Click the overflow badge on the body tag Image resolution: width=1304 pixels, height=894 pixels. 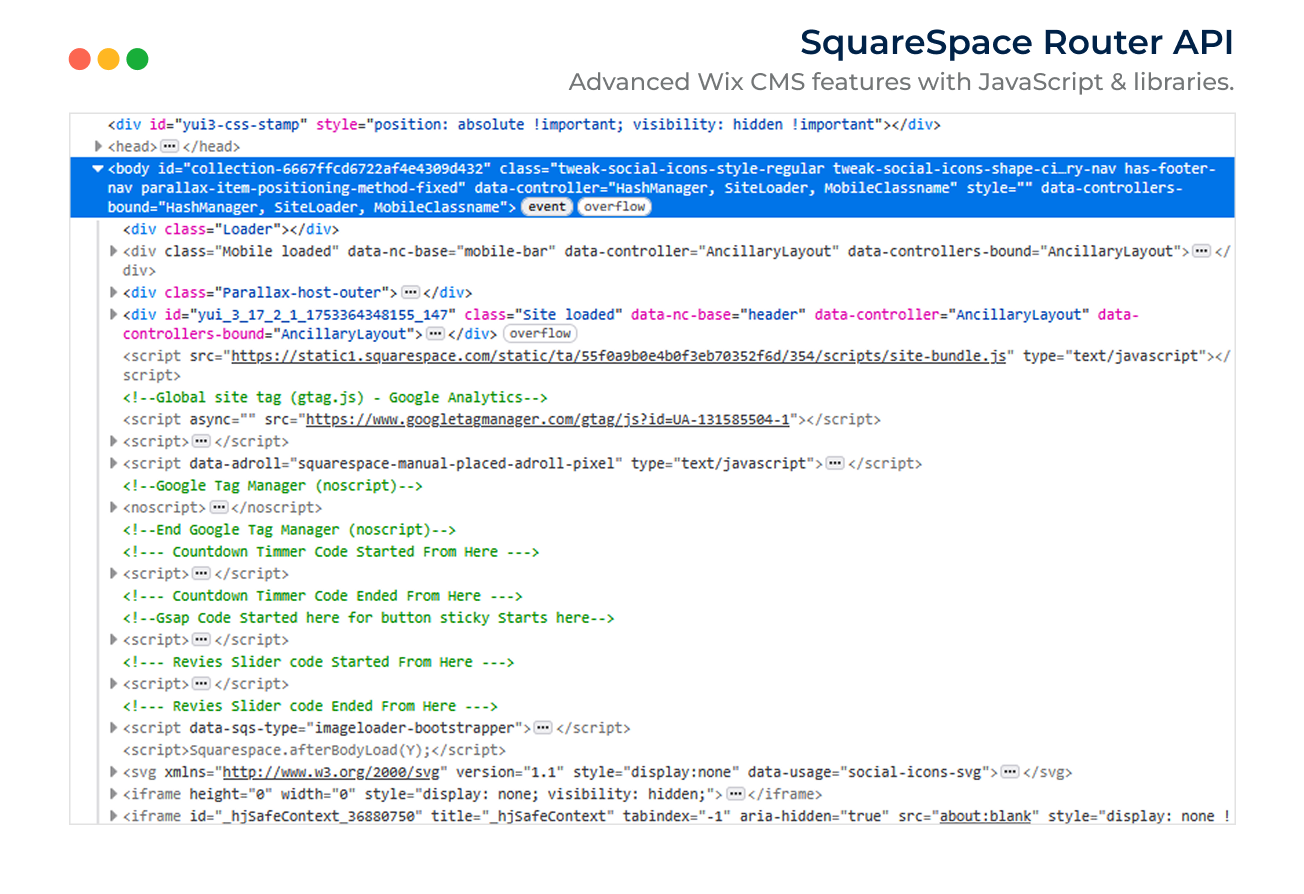(614, 207)
